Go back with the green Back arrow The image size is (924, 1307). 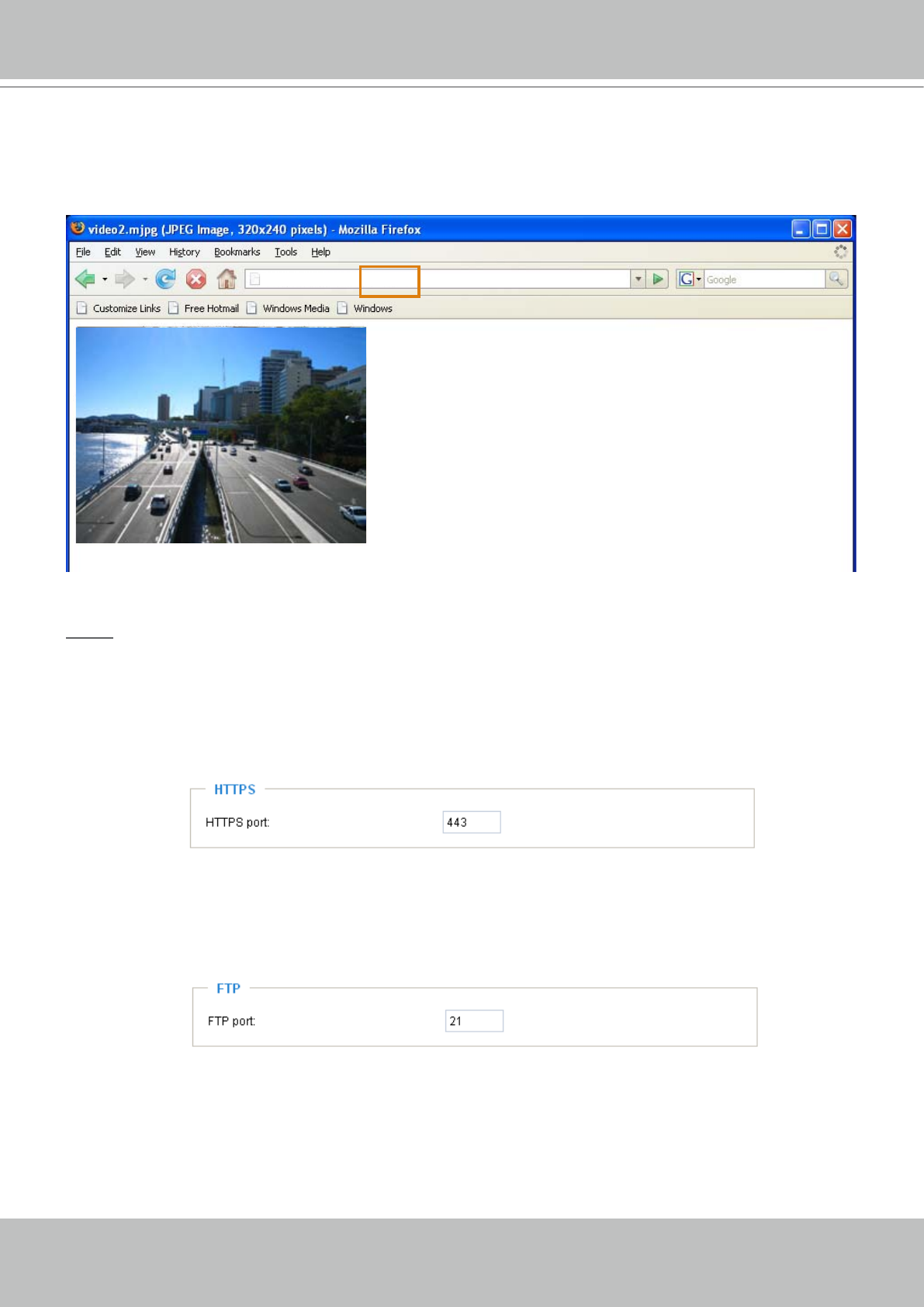tap(85, 279)
